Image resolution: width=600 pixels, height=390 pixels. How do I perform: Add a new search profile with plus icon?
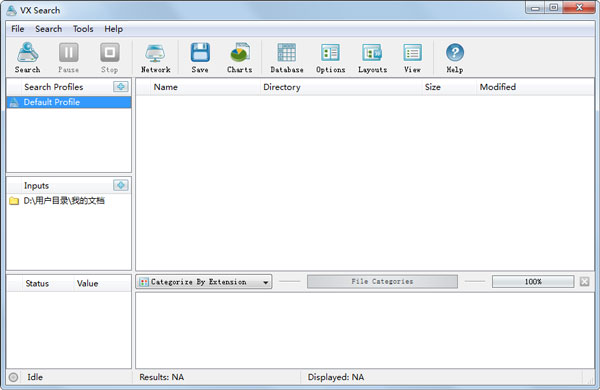[x=121, y=86]
